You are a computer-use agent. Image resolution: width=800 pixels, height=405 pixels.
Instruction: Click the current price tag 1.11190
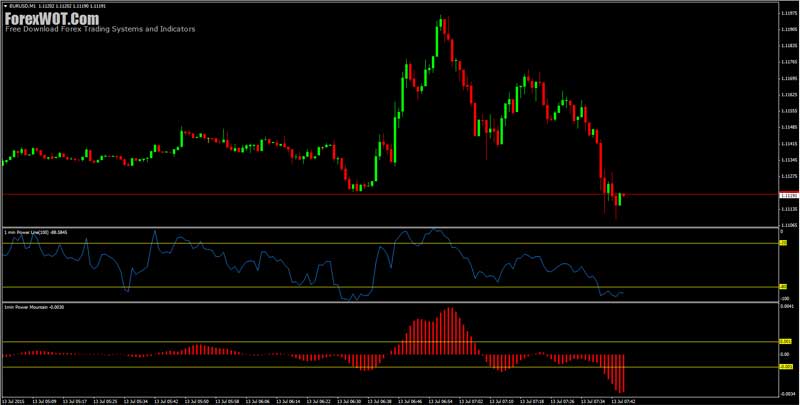point(788,195)
